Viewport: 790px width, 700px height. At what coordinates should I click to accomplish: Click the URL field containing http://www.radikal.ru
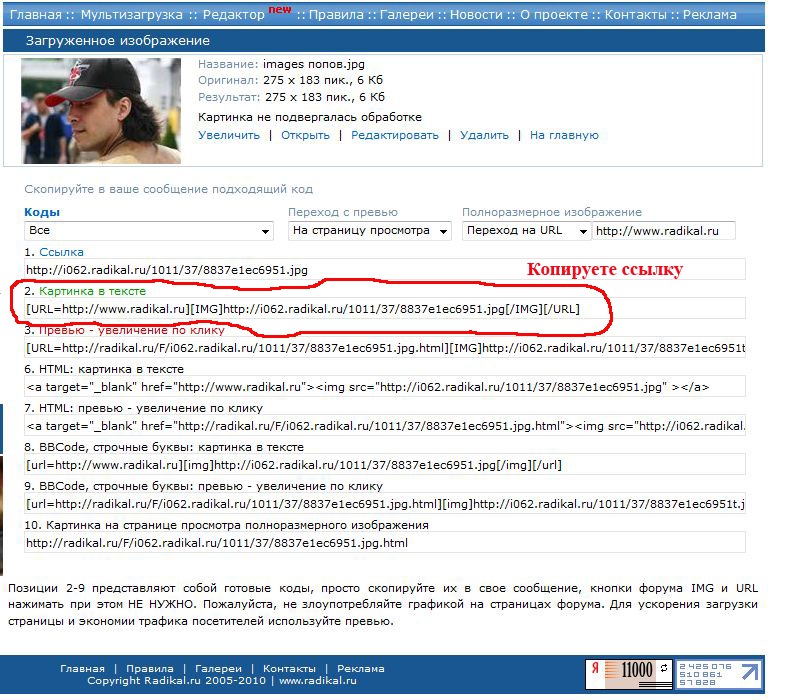[664, 231]
